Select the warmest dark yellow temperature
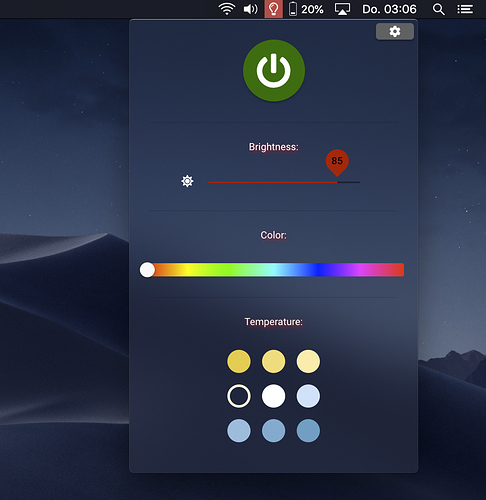 (239, 361)
